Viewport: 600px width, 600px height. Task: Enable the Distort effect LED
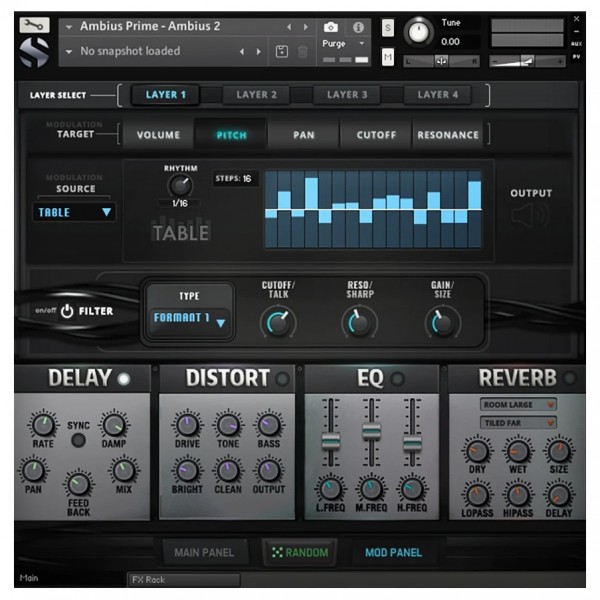pyautogui.click(x=283, y=379)
